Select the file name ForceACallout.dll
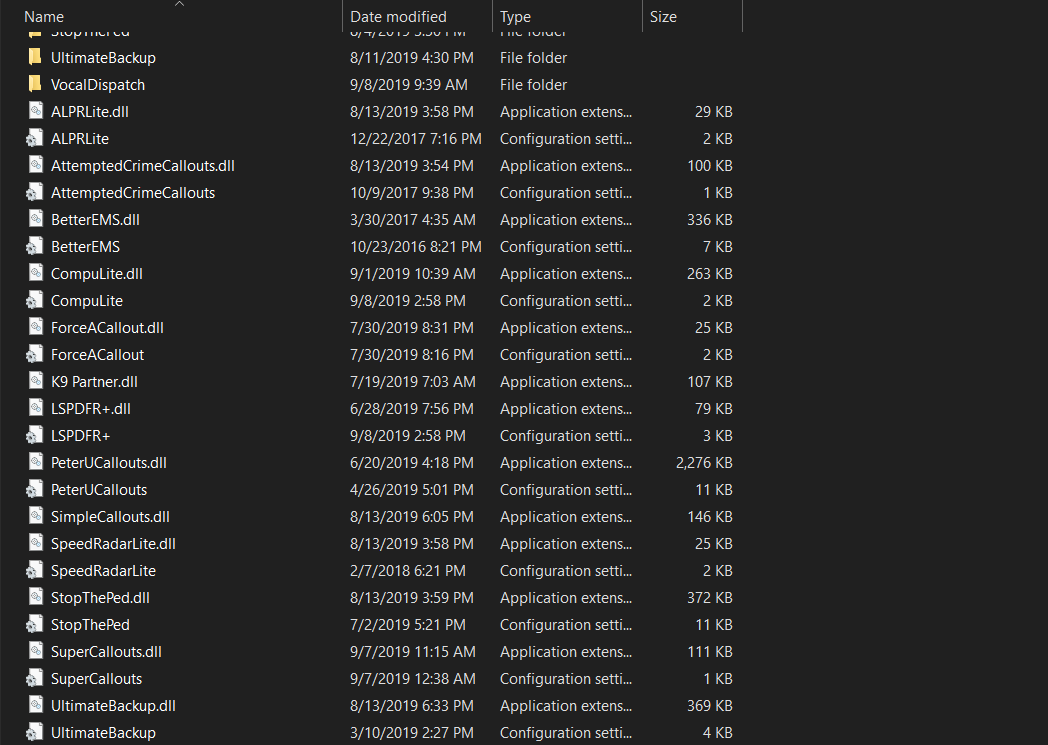Screen dimensions: 1048x745 pos(107,328)
